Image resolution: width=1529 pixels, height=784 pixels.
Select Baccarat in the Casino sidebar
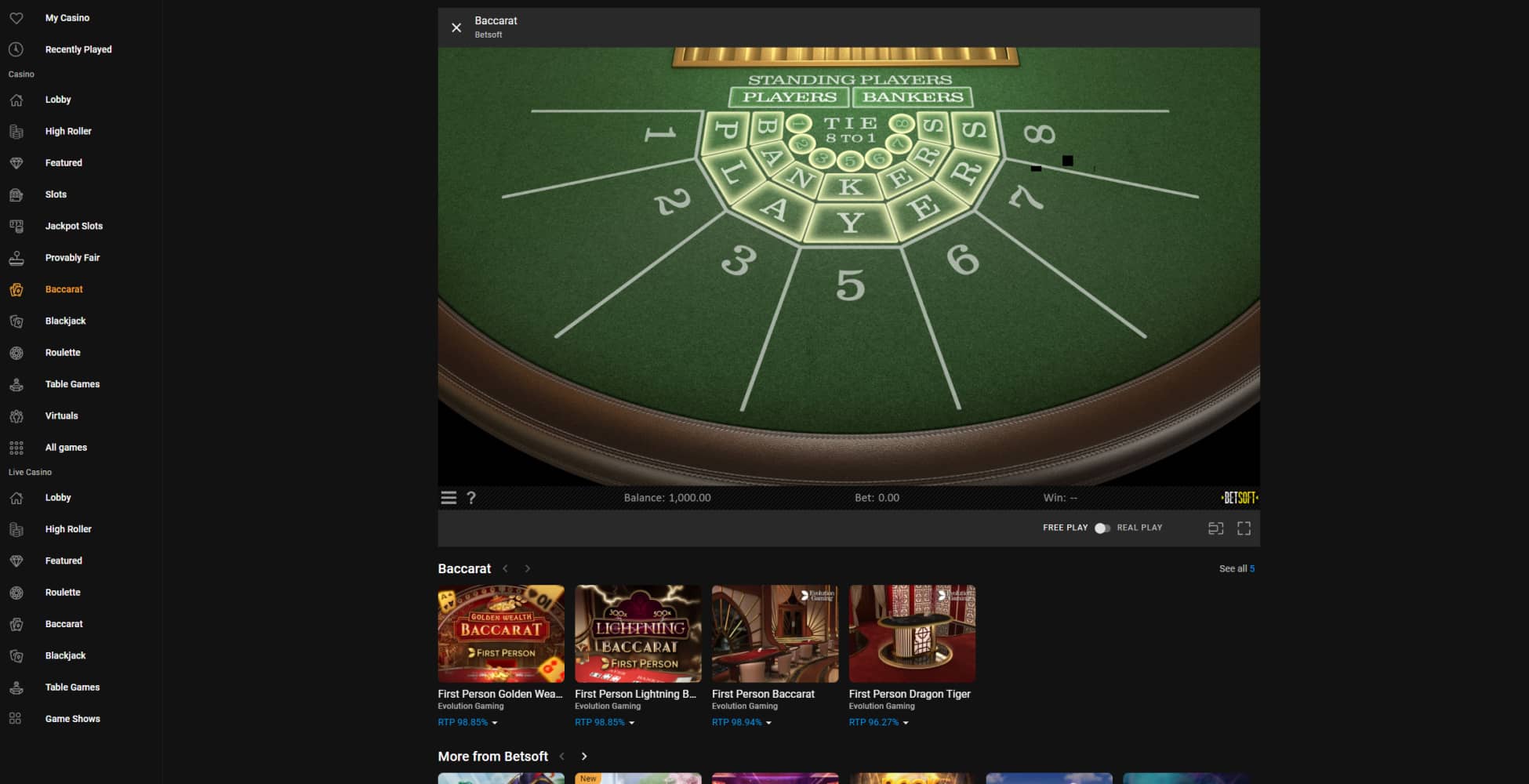point(64,289)
